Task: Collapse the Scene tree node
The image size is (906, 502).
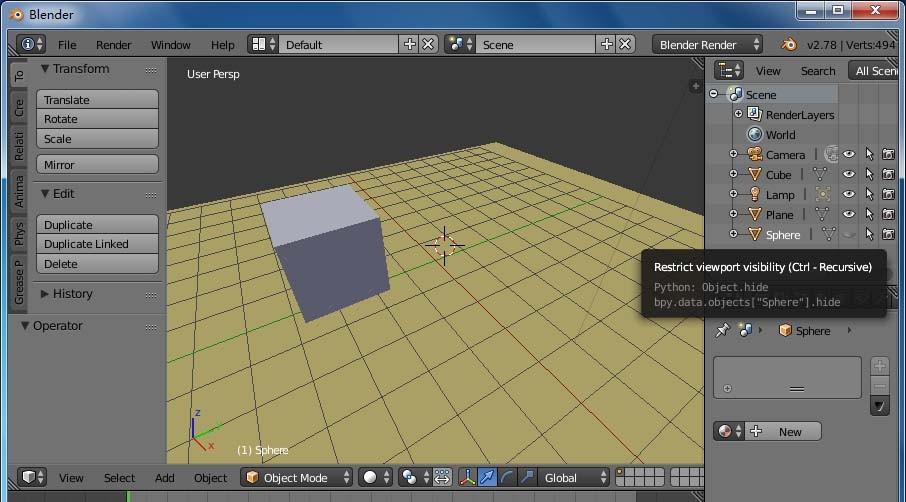Action: click(714, 94)
